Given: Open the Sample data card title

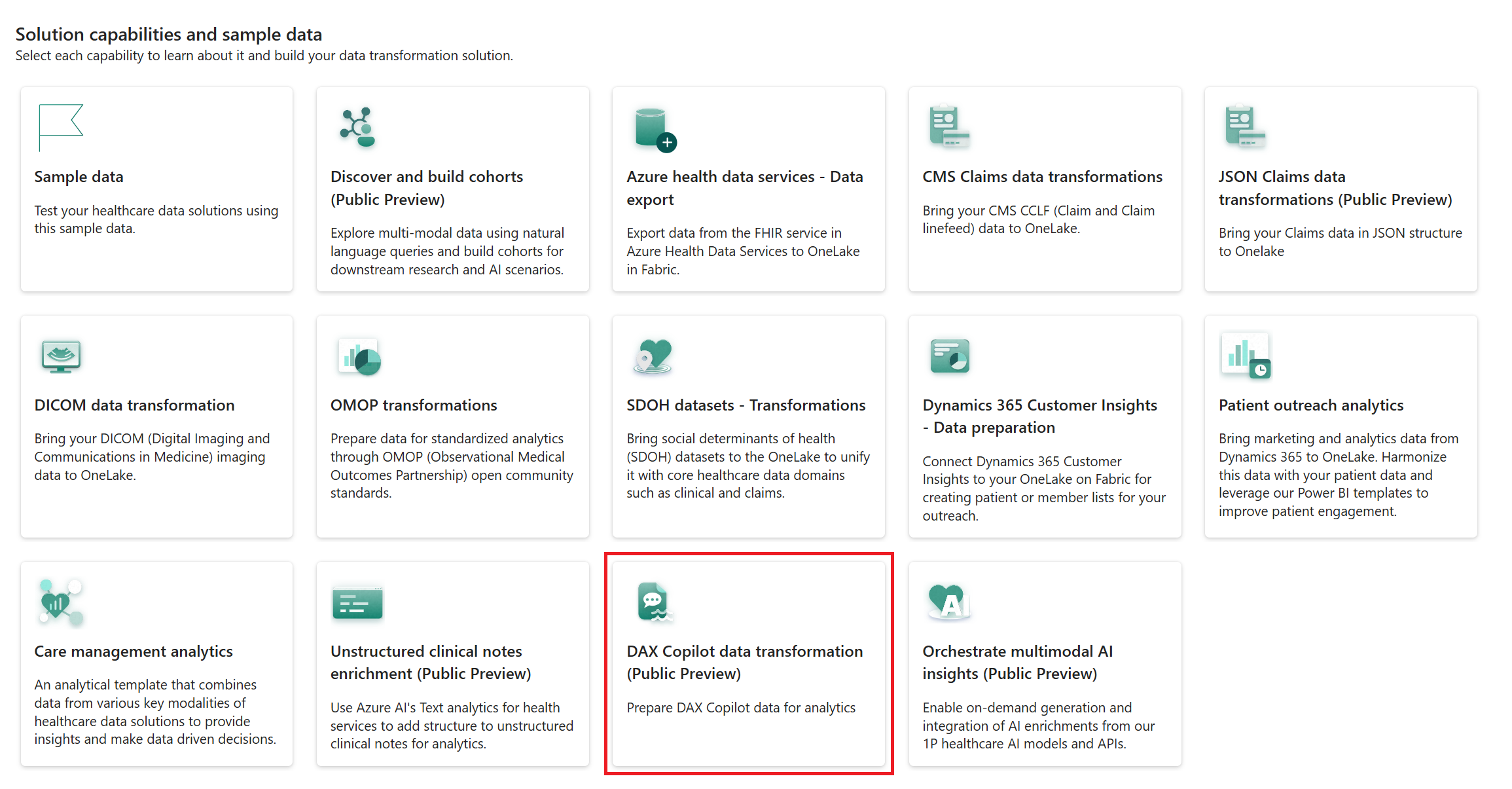Looking at the screenshot, I should [79, 177].
